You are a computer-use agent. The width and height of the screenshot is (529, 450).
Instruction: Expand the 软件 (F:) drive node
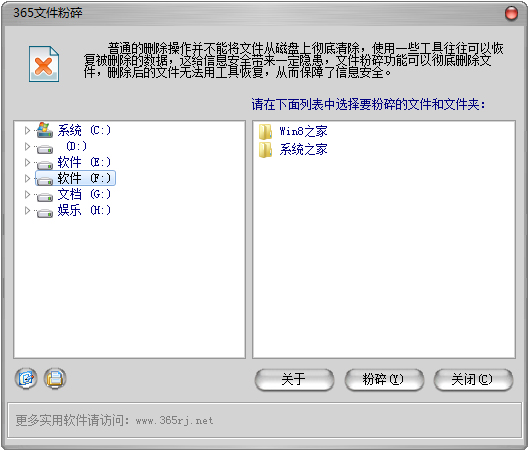[27, 178]
